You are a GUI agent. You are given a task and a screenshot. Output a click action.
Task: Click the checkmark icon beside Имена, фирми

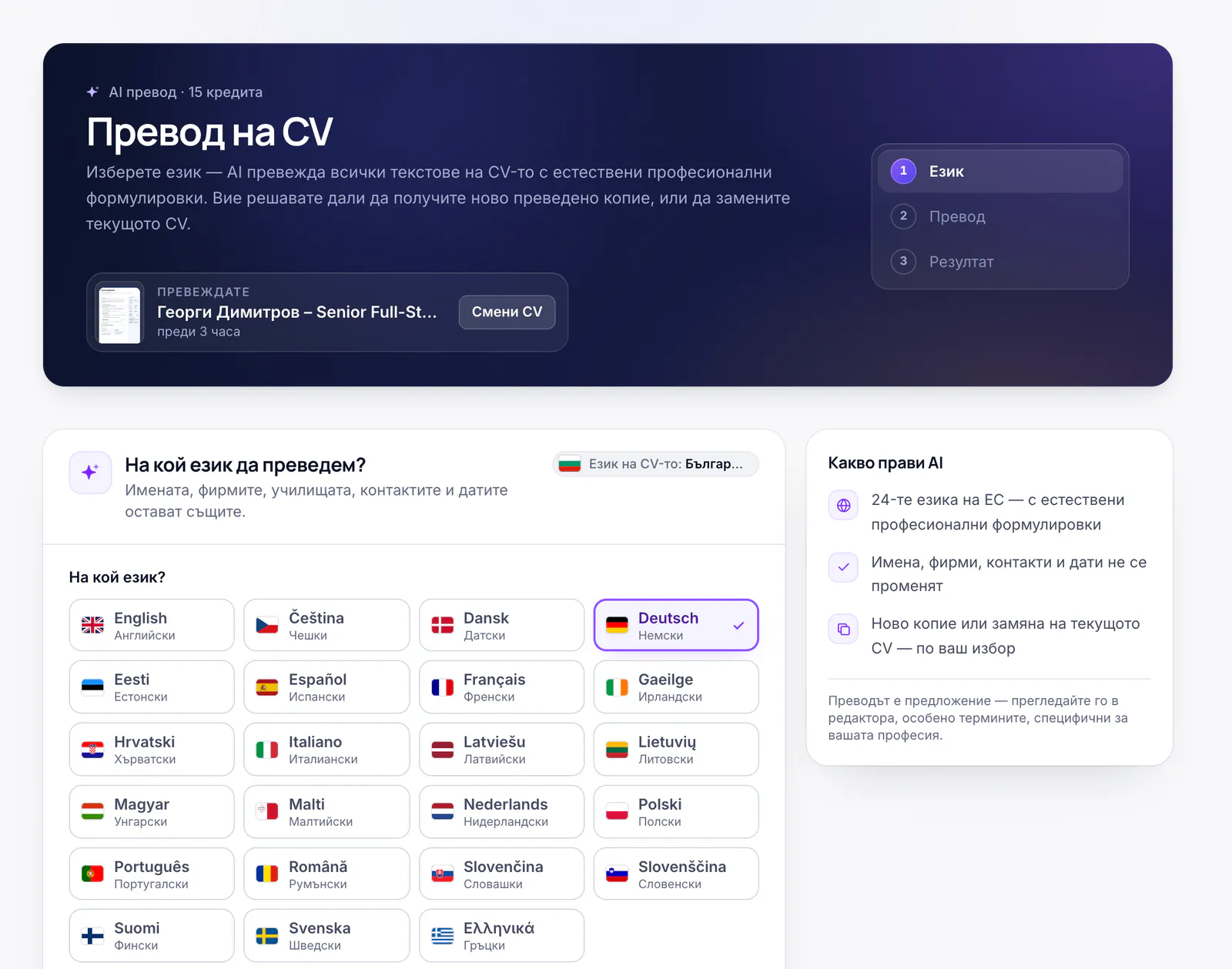point(843,567)
